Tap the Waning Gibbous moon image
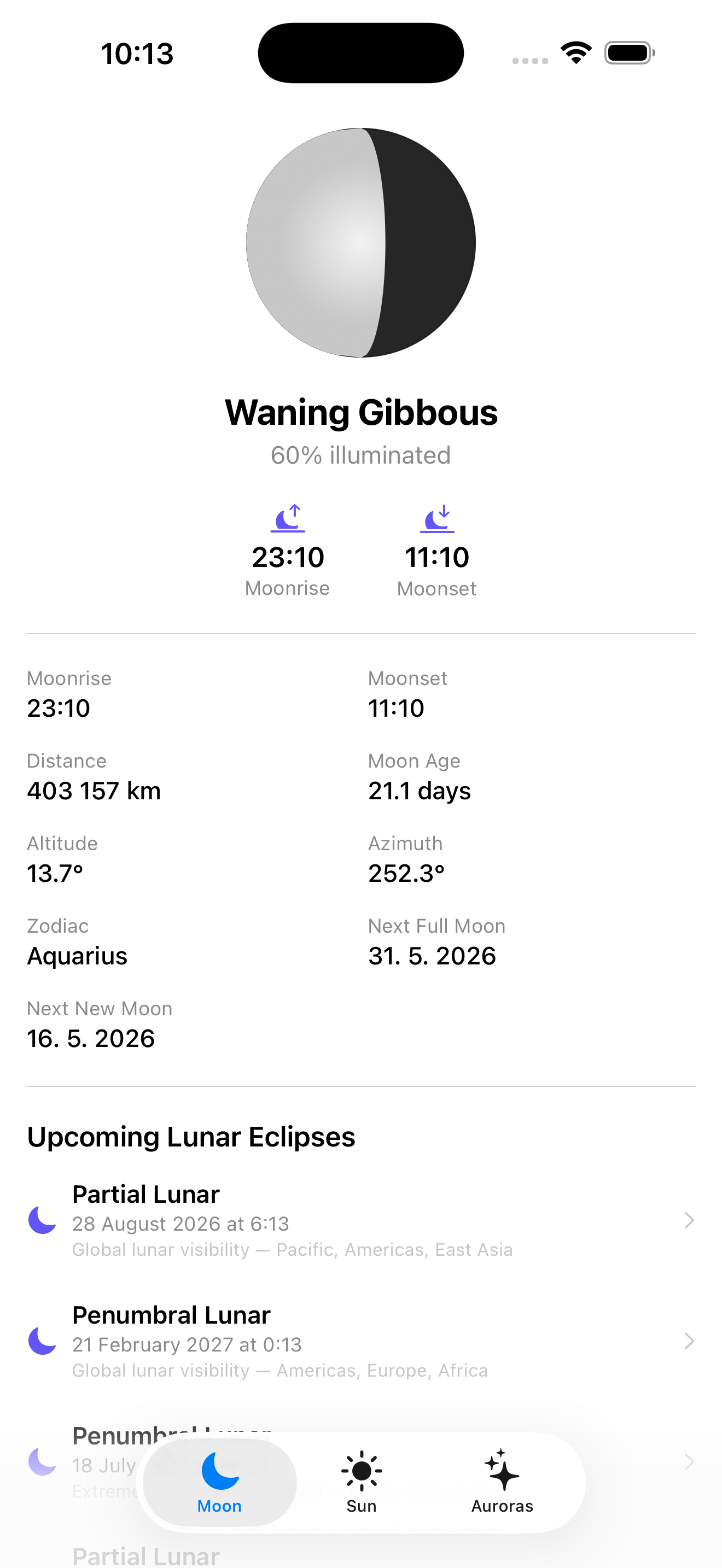 pos(361,242)
